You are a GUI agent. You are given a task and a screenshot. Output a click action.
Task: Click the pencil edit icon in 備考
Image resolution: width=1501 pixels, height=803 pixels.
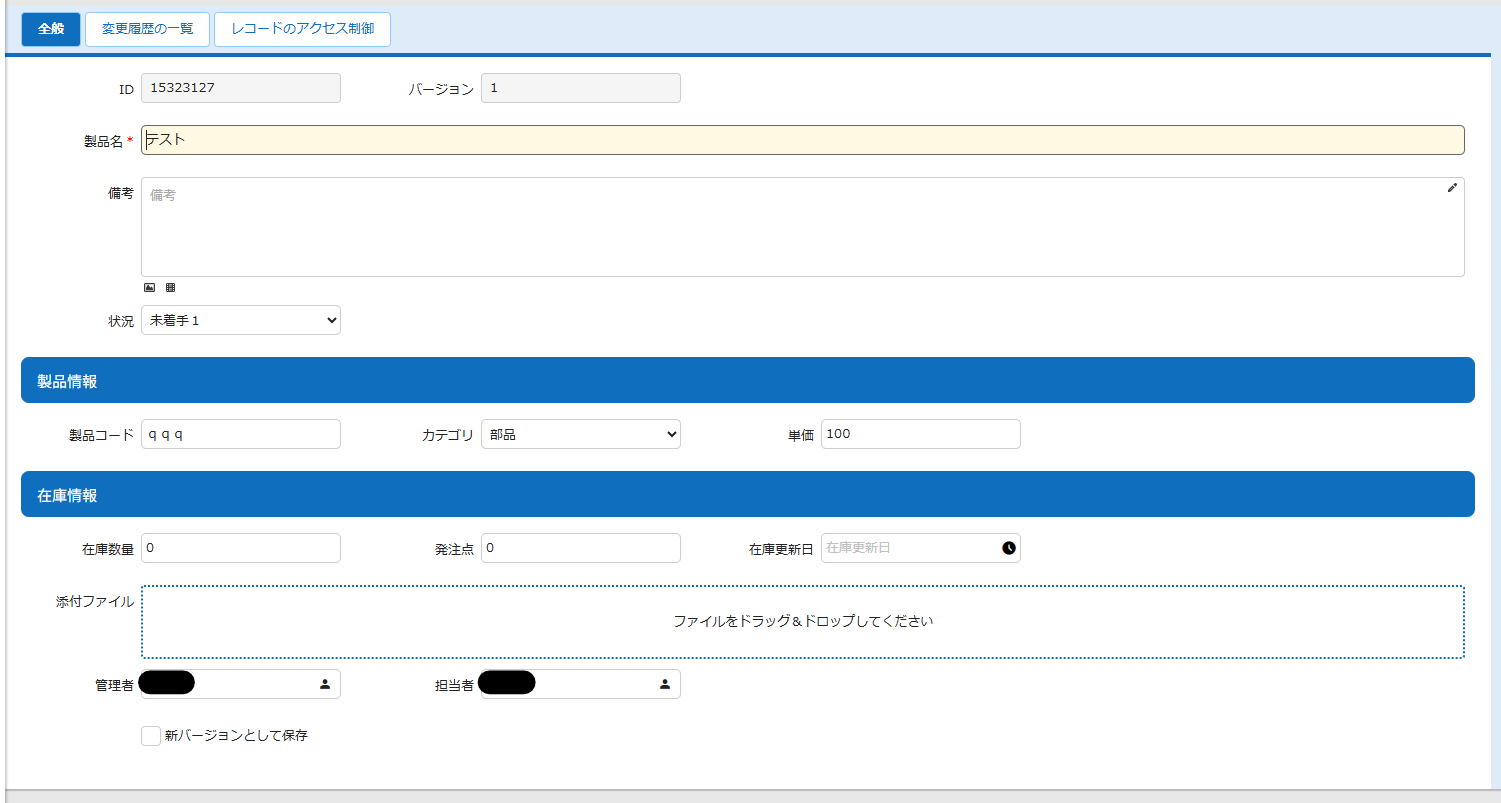tap(1452, 188)
